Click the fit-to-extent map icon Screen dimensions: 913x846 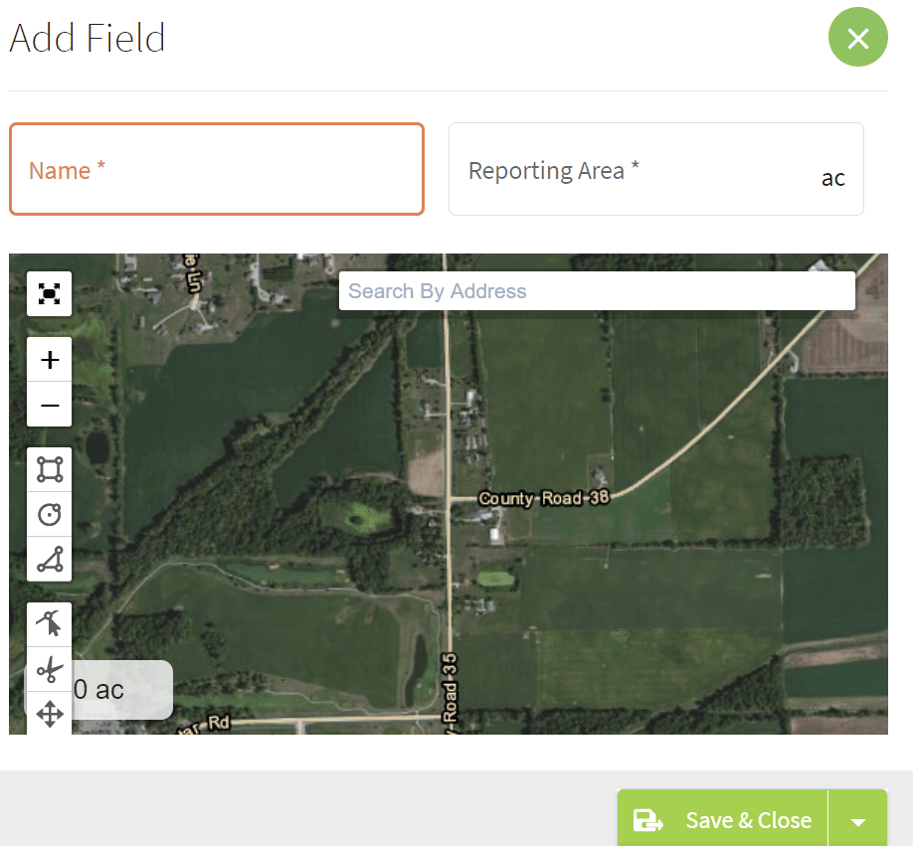[49, 294]
